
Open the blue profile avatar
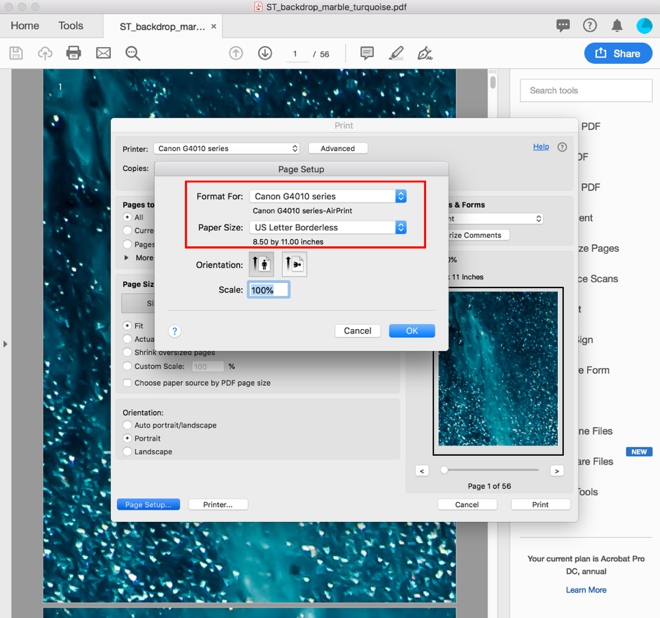644,26
